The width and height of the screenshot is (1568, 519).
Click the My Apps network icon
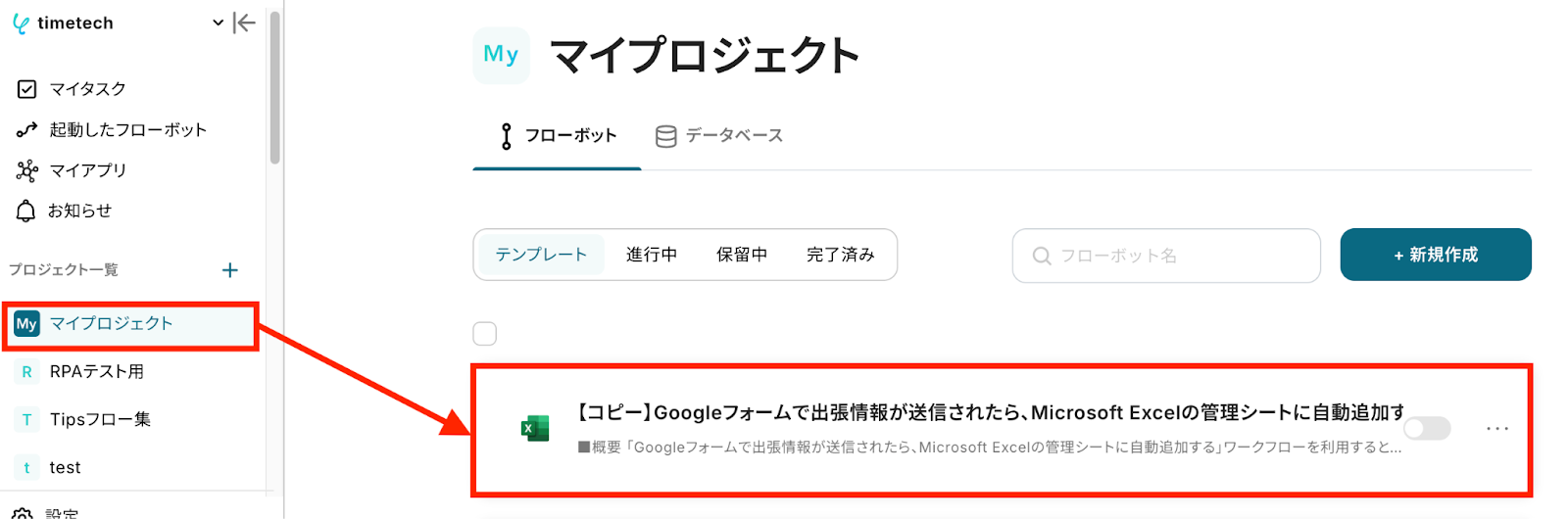[x=27, y=170]
